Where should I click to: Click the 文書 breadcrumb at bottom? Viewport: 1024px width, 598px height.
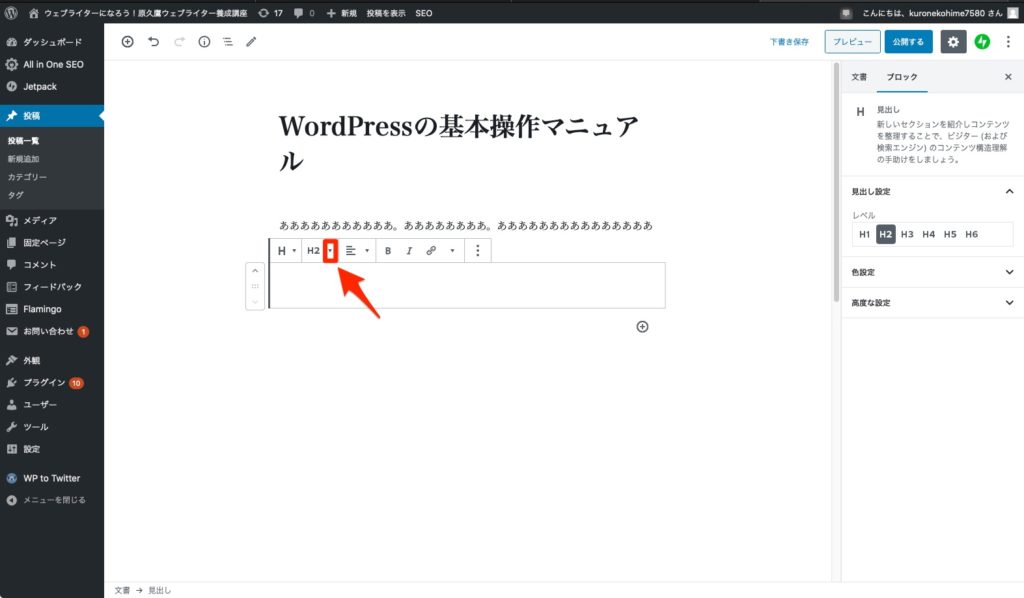[x=122, y=590]
